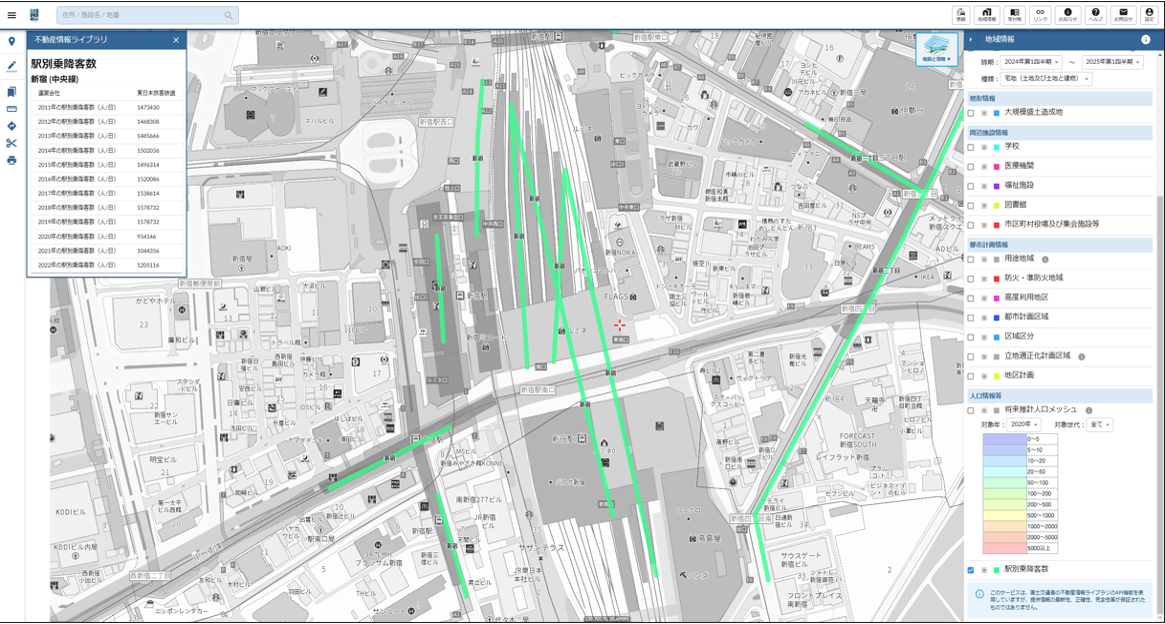Image resolution: width=1165 pixels, height=624 pixels.
Task: Click the 図書館 yellow color swatch
Action: coord(996,205)
